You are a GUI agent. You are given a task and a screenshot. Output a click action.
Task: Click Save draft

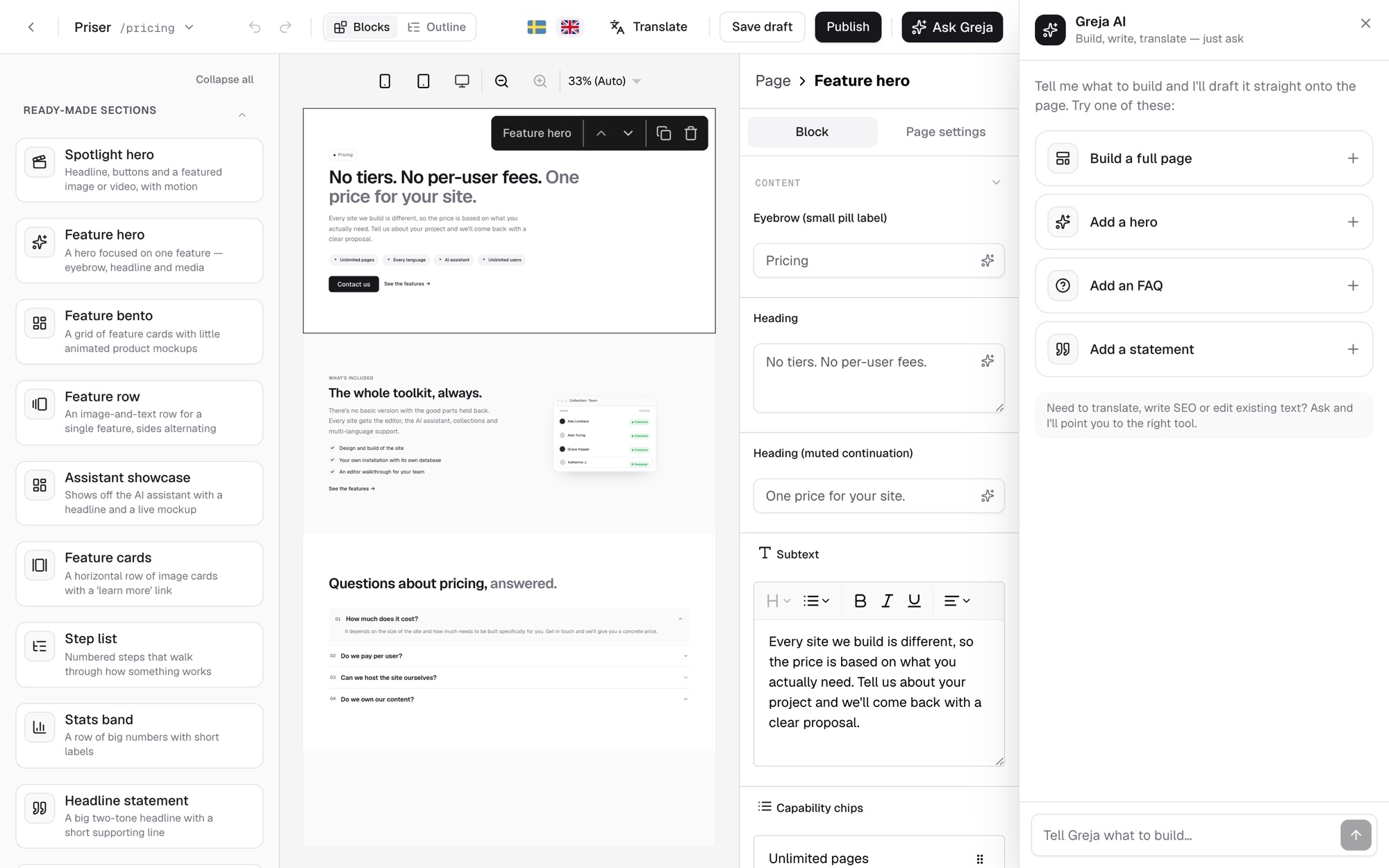pos(762,27)
